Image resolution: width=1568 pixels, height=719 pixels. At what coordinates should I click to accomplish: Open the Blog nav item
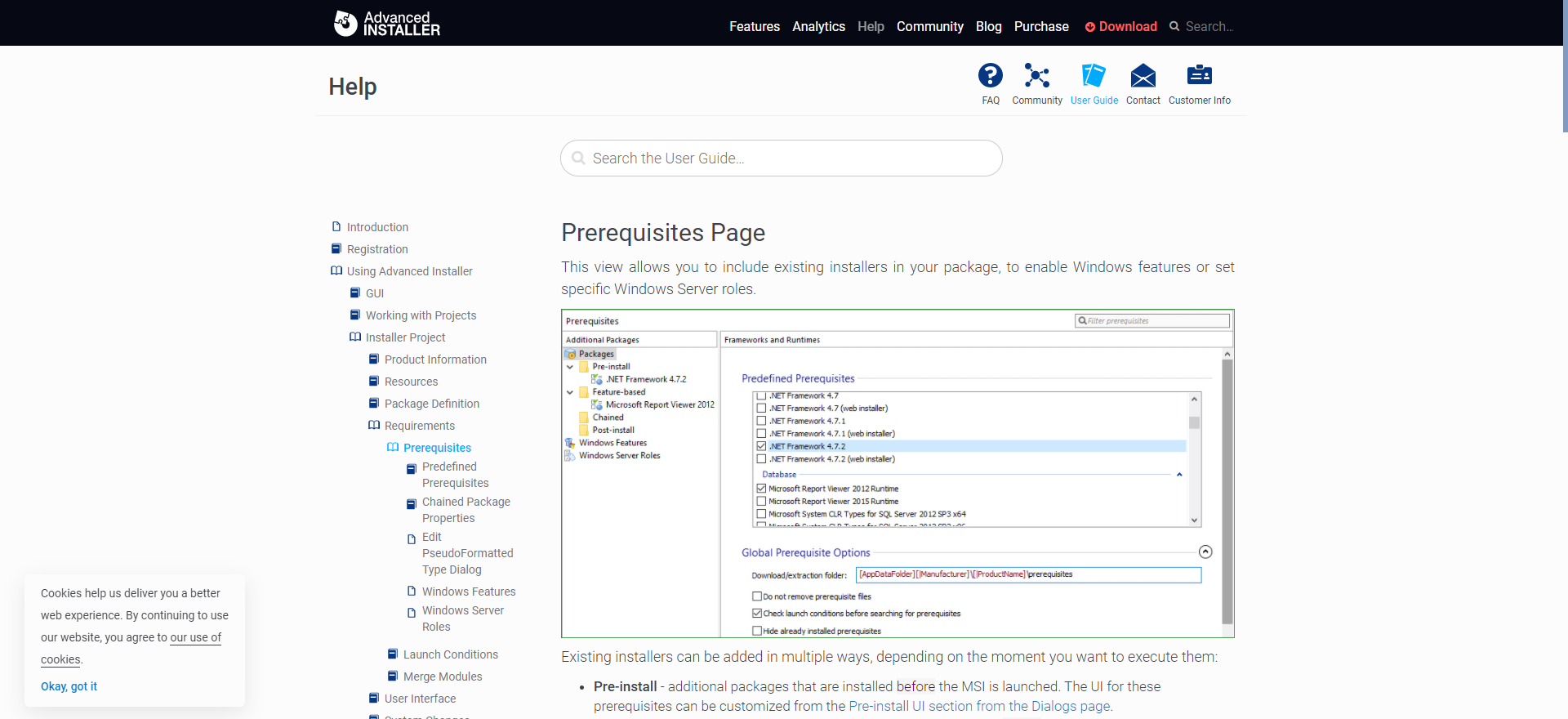[x=988, y=26]
